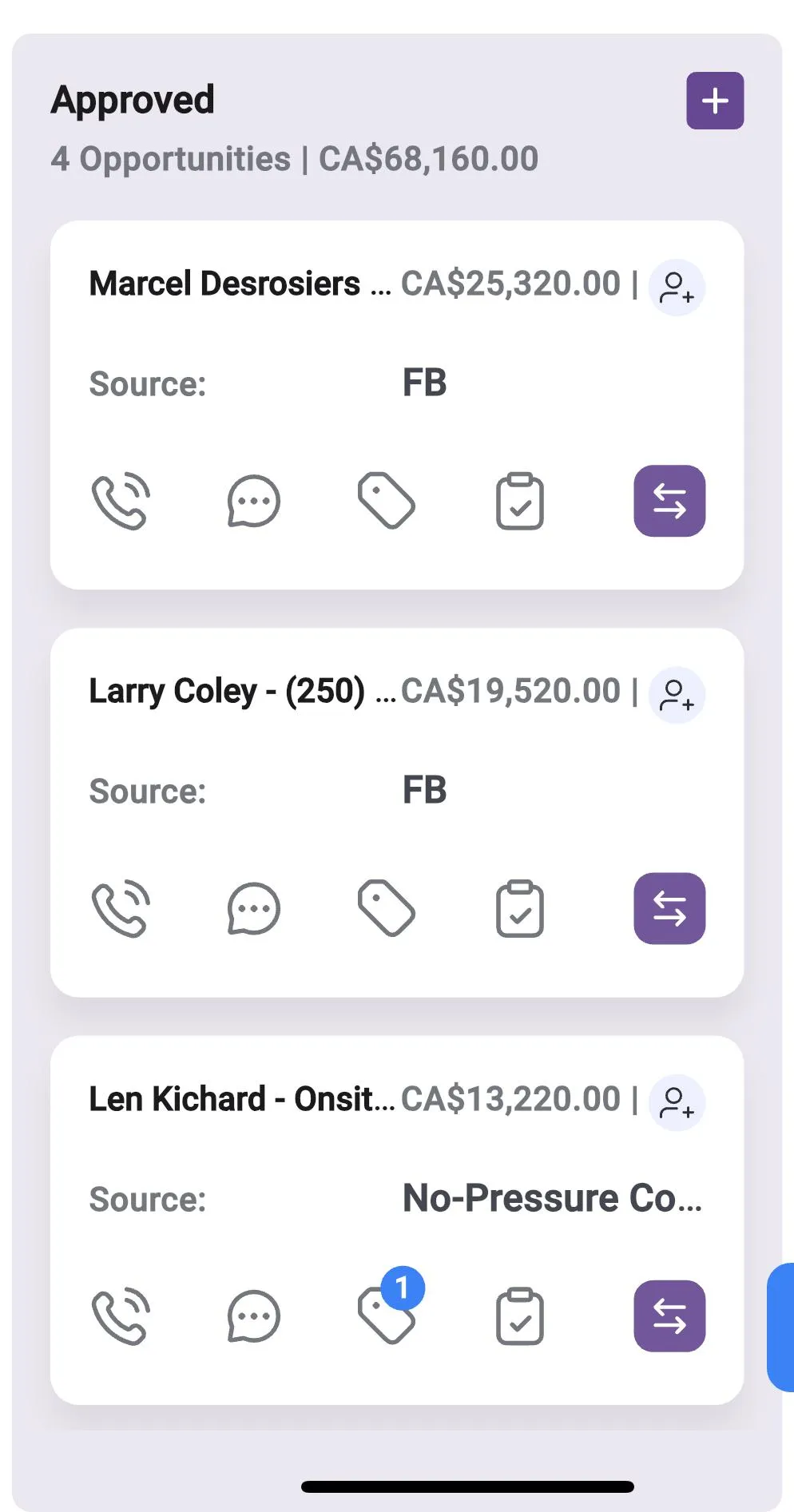Open message chat for Larry Coley
This screenshot has width=794, height=1512.
(253, 909)
